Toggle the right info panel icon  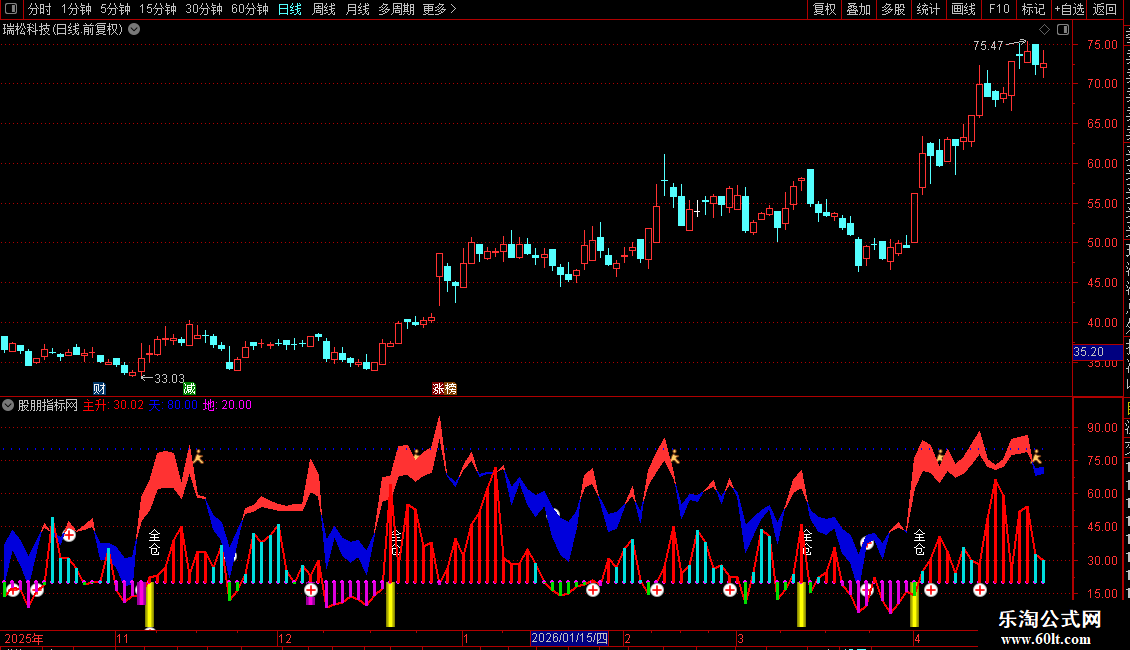(1063, 29)
